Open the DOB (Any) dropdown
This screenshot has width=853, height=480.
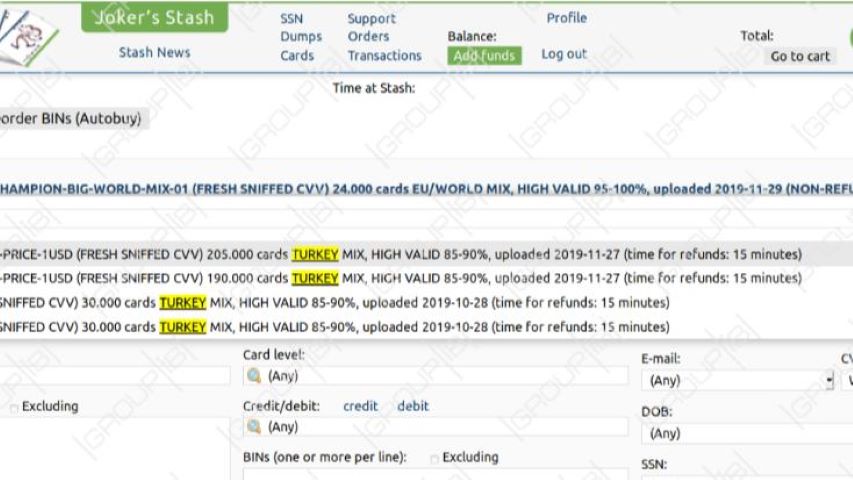(747, 433)
